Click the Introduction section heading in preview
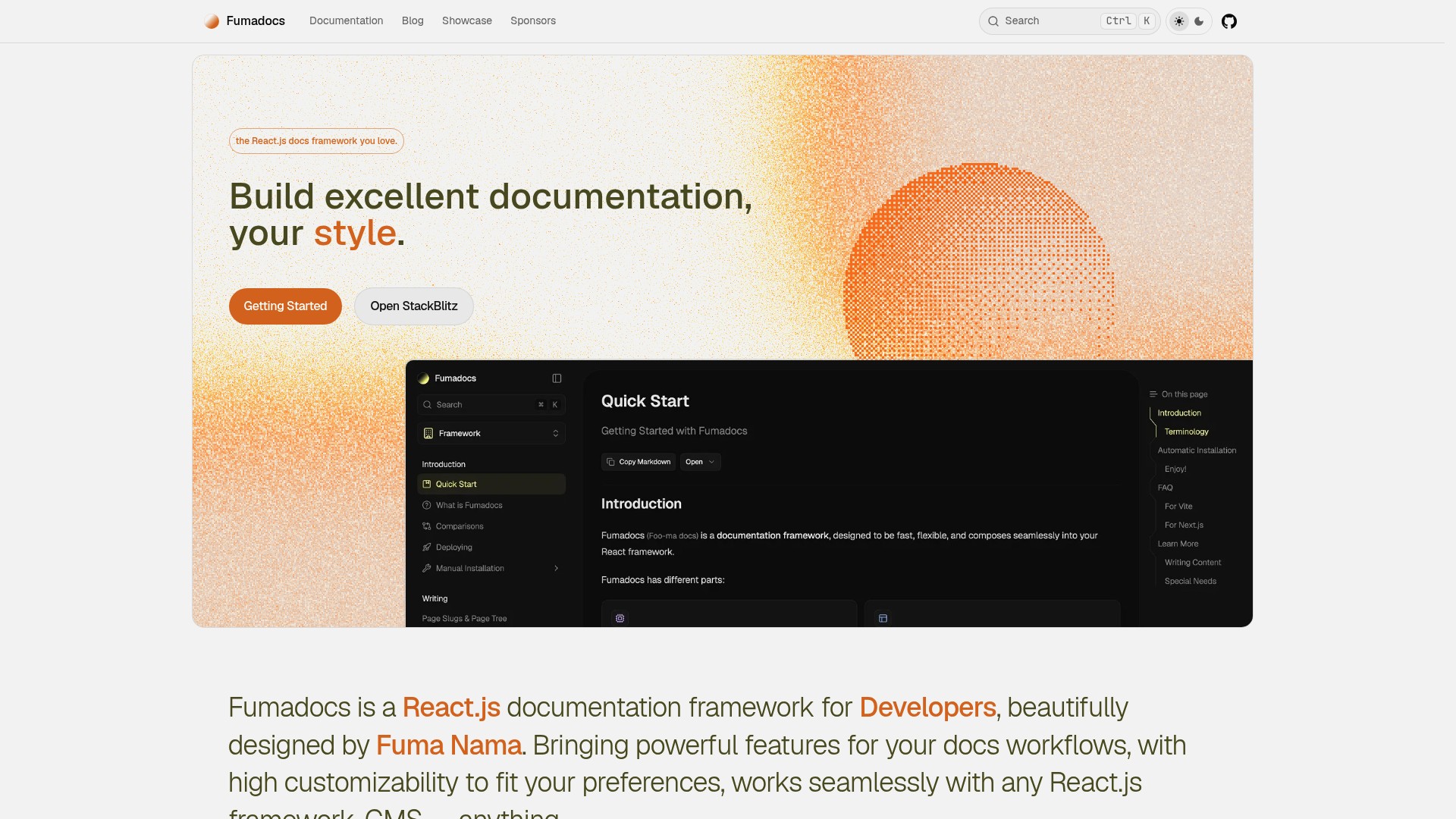1456x819 pixels. [x=642, y=504]
